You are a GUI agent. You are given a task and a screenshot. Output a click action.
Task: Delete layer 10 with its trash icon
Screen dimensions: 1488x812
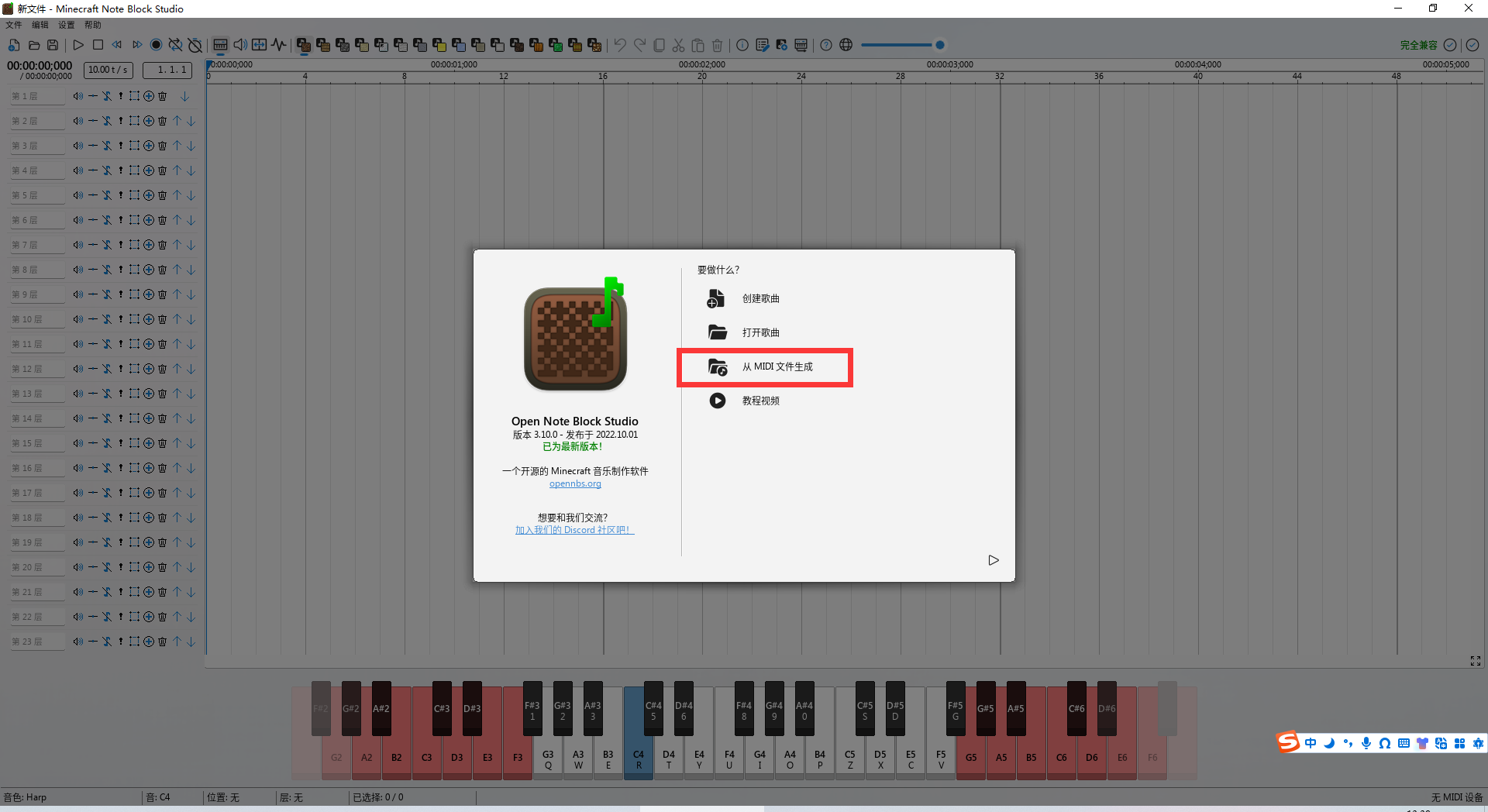[163, 319]
